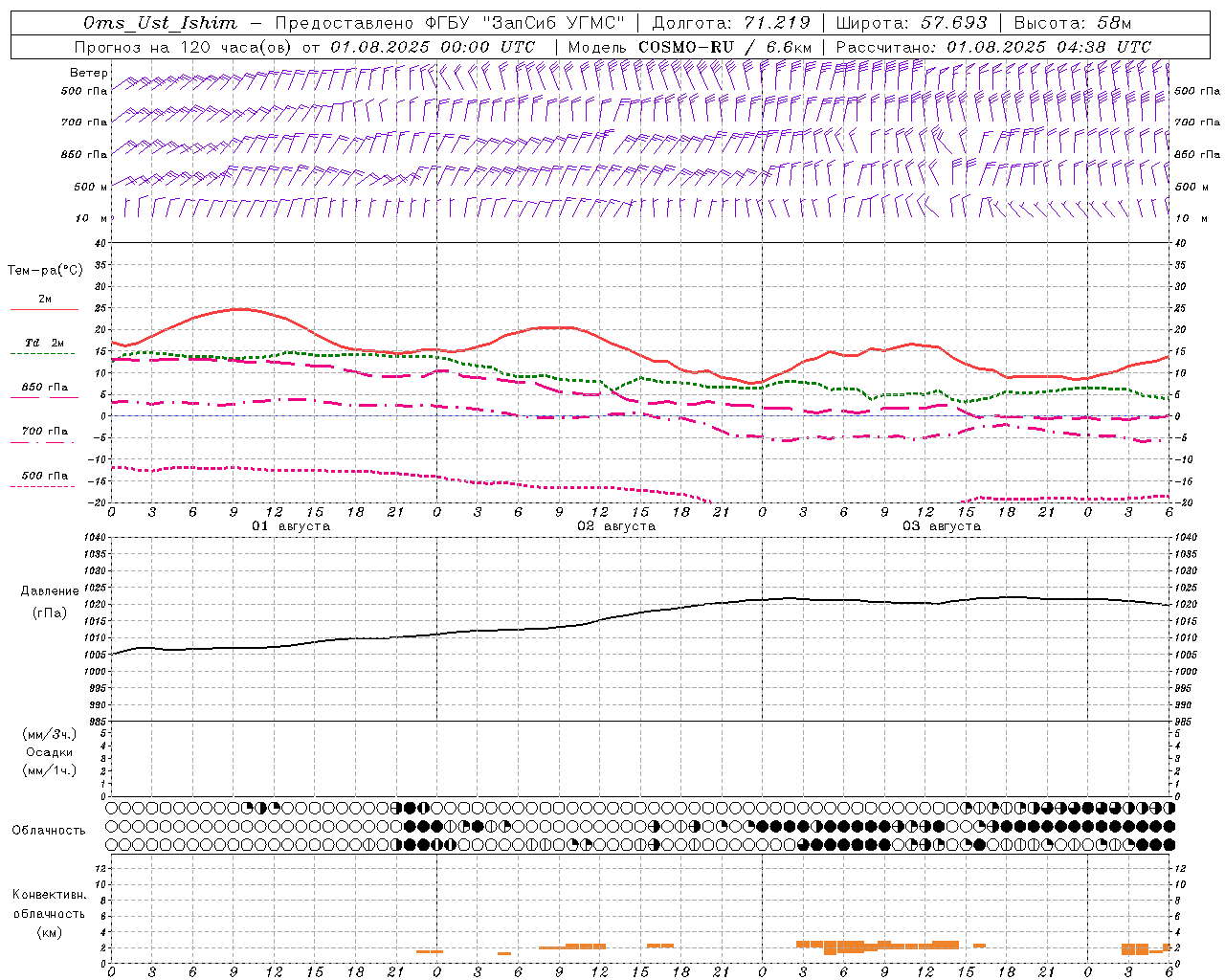Screen dimensions: 1225x980
Task: Click the 01 августа date label
Action: tap(291, 526)
